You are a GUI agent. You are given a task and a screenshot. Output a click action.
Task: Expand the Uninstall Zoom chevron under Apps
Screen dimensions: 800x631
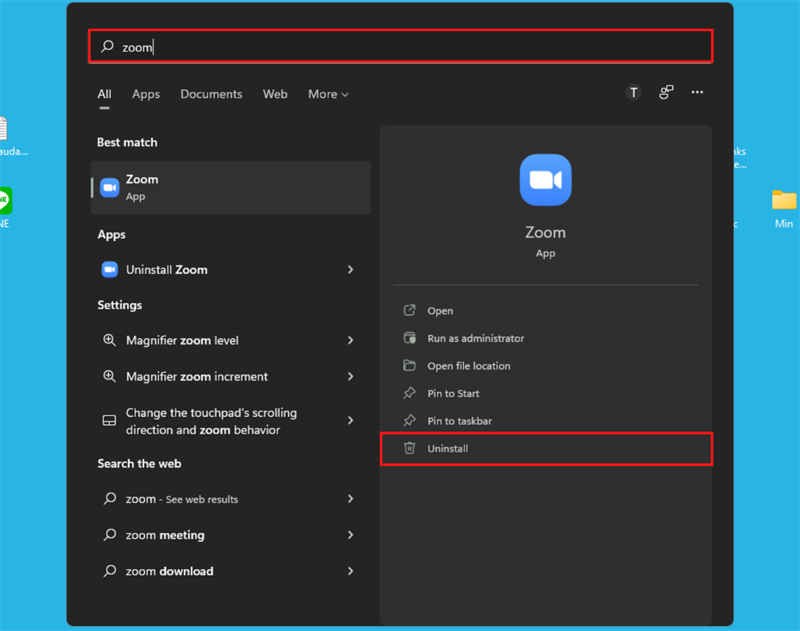tap(349, 269)
